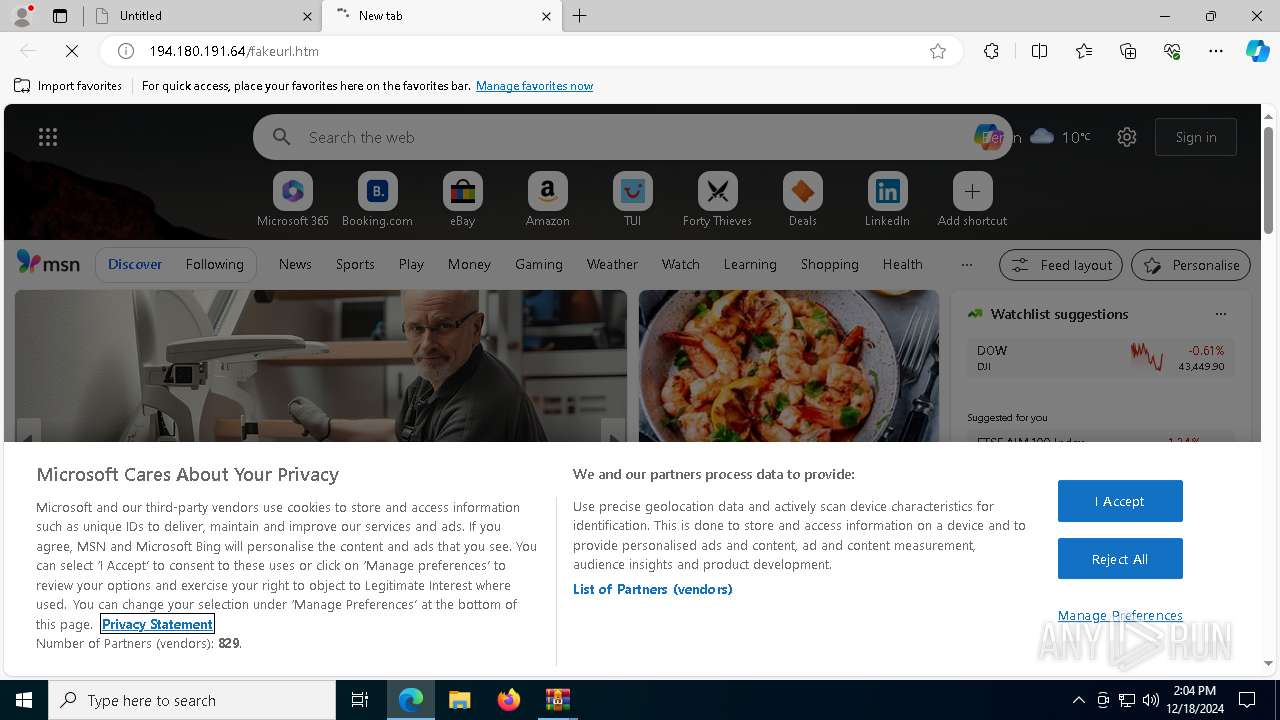This screenshot has width=1280, height=720.
Task: Open the Privacy Statement link
Action: pos(157,624)
